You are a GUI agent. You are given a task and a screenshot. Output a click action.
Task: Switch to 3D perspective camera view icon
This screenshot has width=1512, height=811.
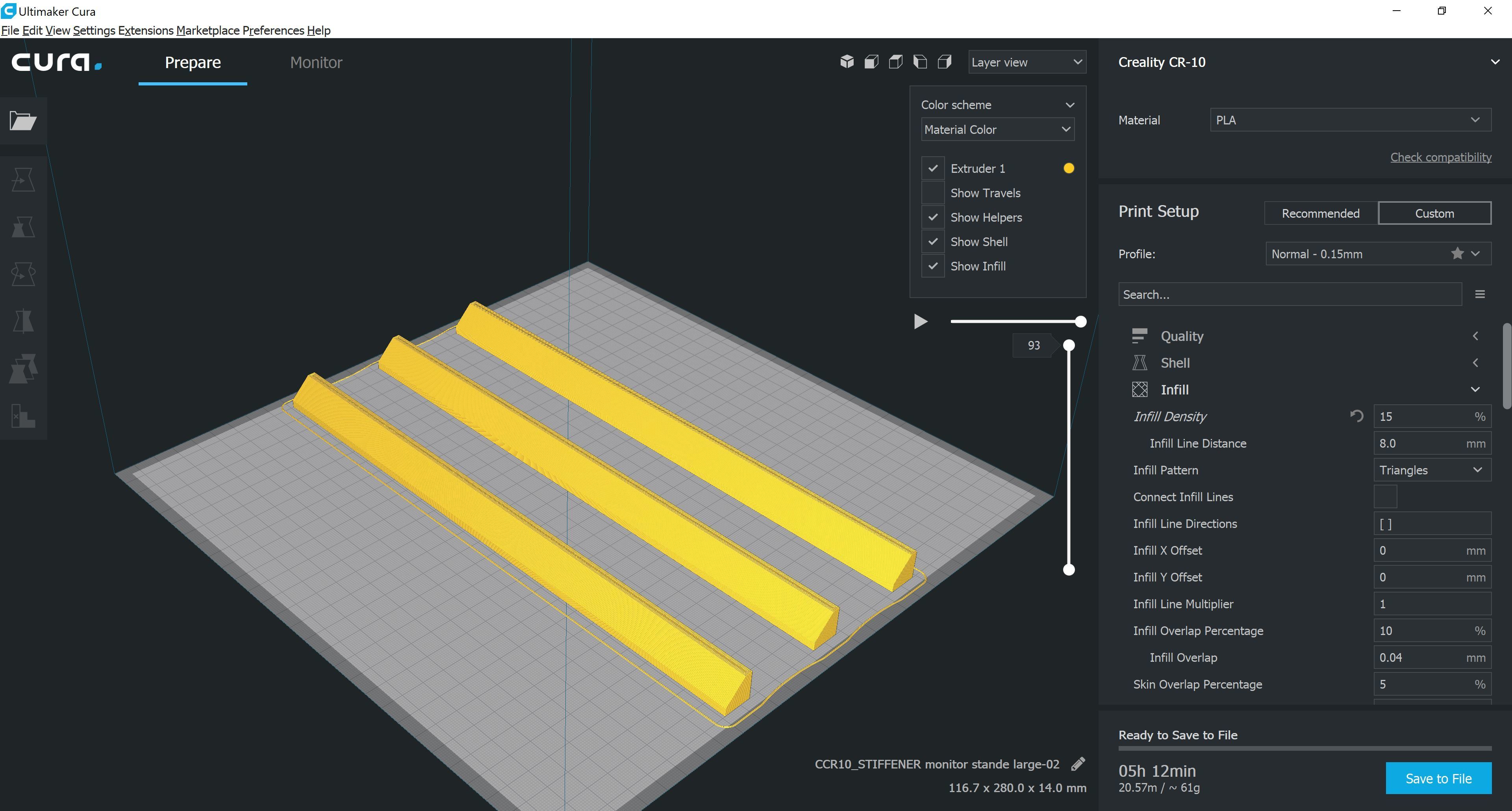pyautogui.click(x=847, y=62)
